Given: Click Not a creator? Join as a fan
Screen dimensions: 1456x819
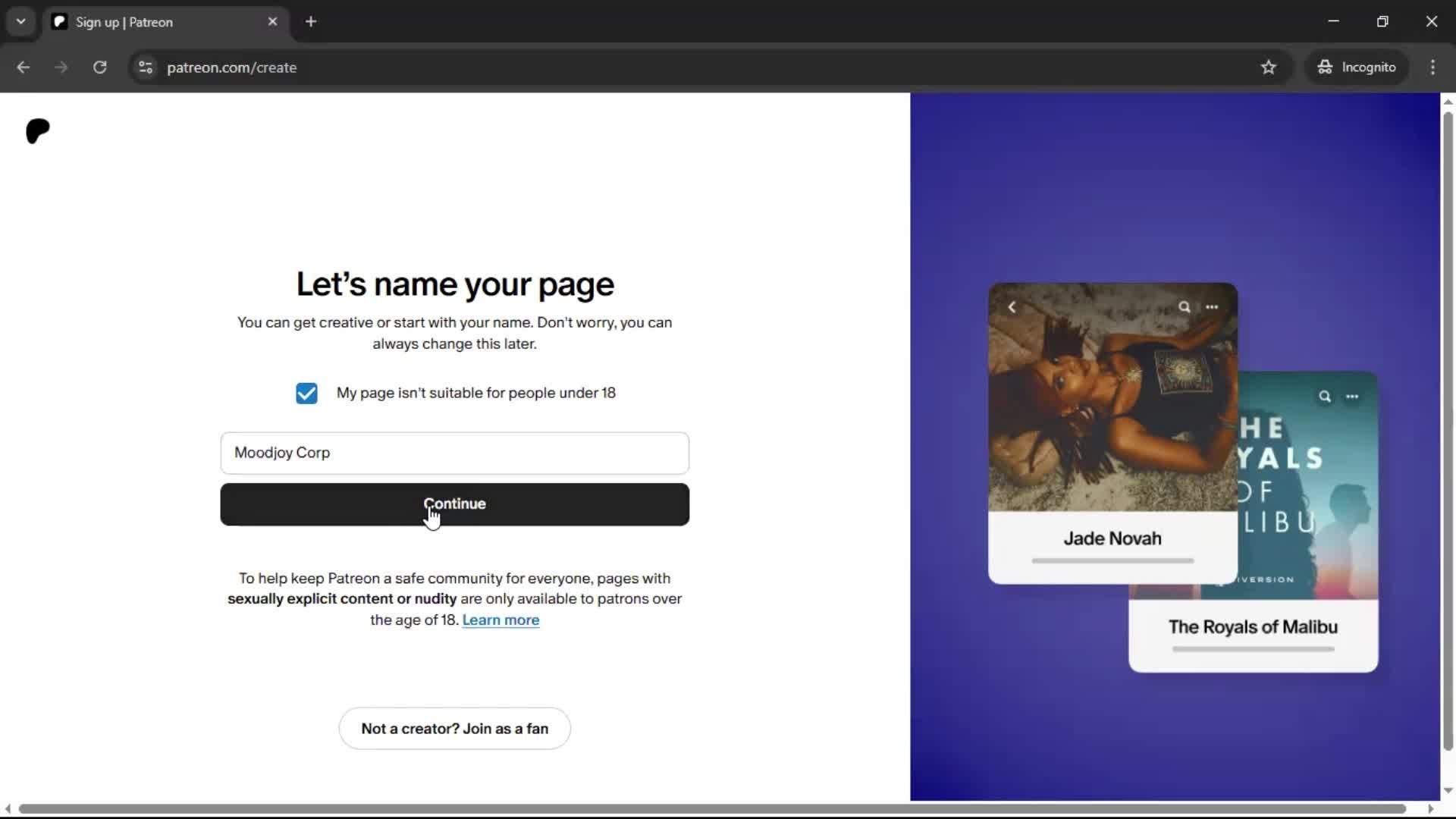Looking at the screenshot, I should tap(454, 729).
